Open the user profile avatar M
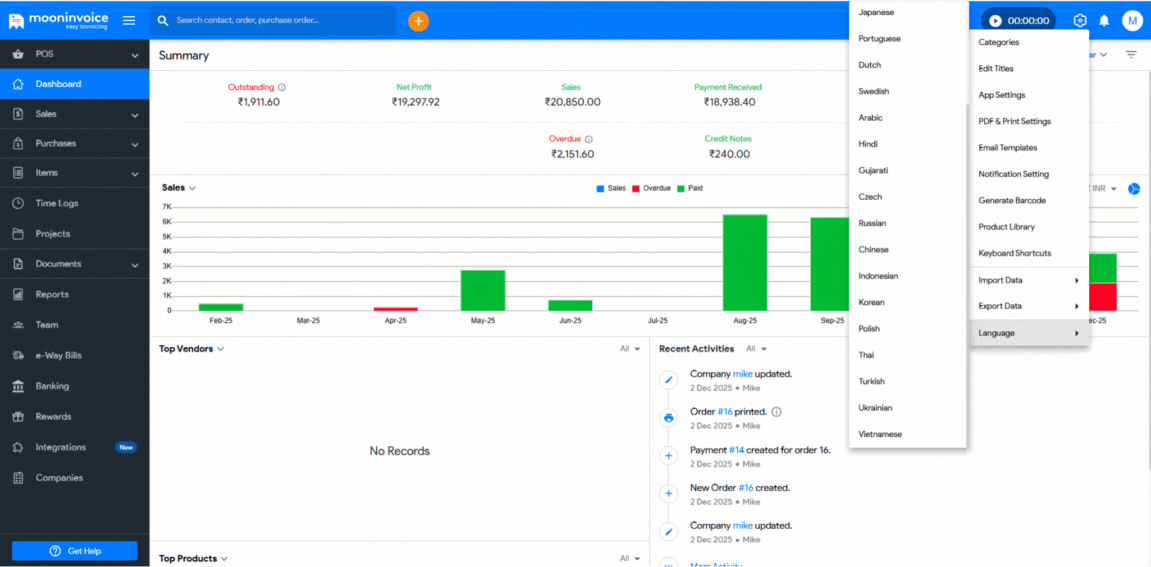1151x567 pixels. tap(1132, 20)
